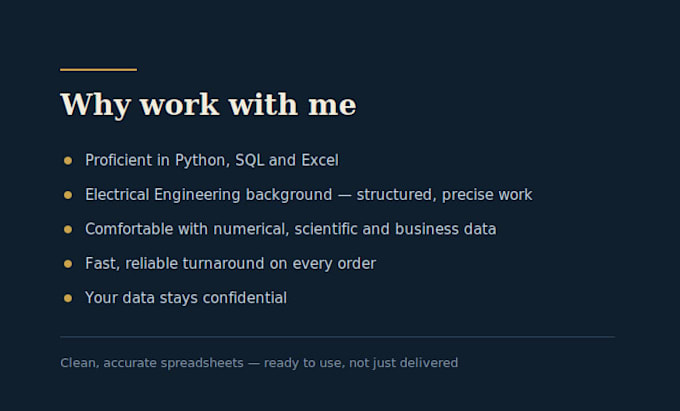This screenshot has width=680, height=411.
Task: Click the bullet dot beside 'Electrical Engineering background'
Action: point(68,195)
